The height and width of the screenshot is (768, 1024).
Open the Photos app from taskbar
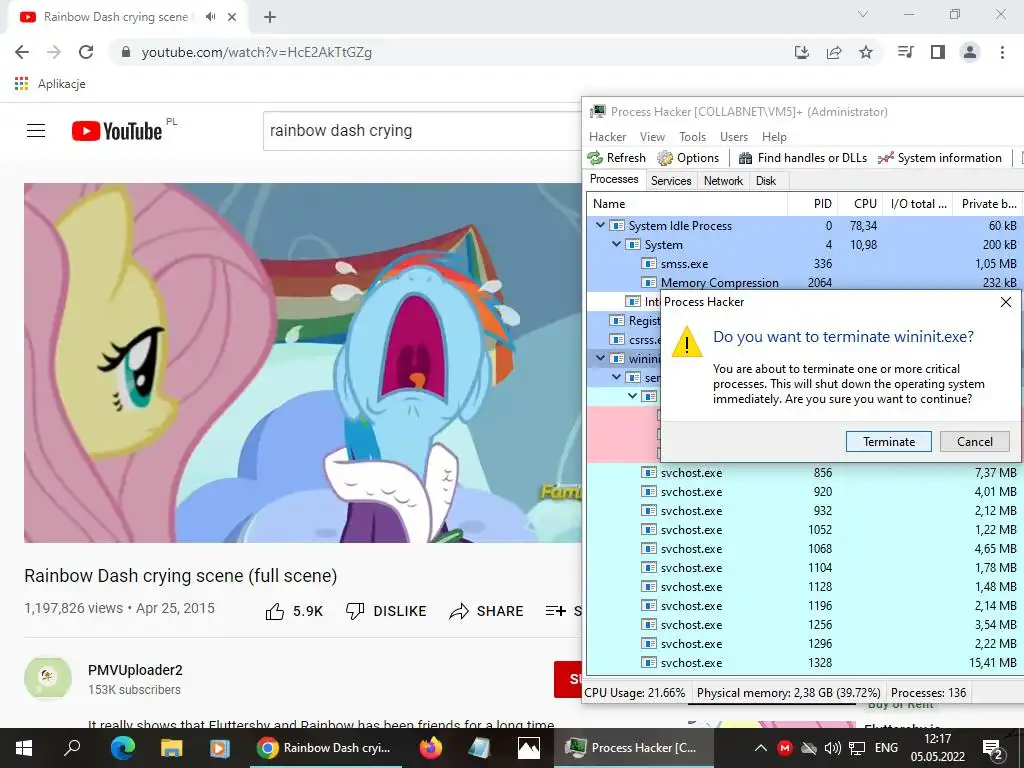(x=528, y=748)
